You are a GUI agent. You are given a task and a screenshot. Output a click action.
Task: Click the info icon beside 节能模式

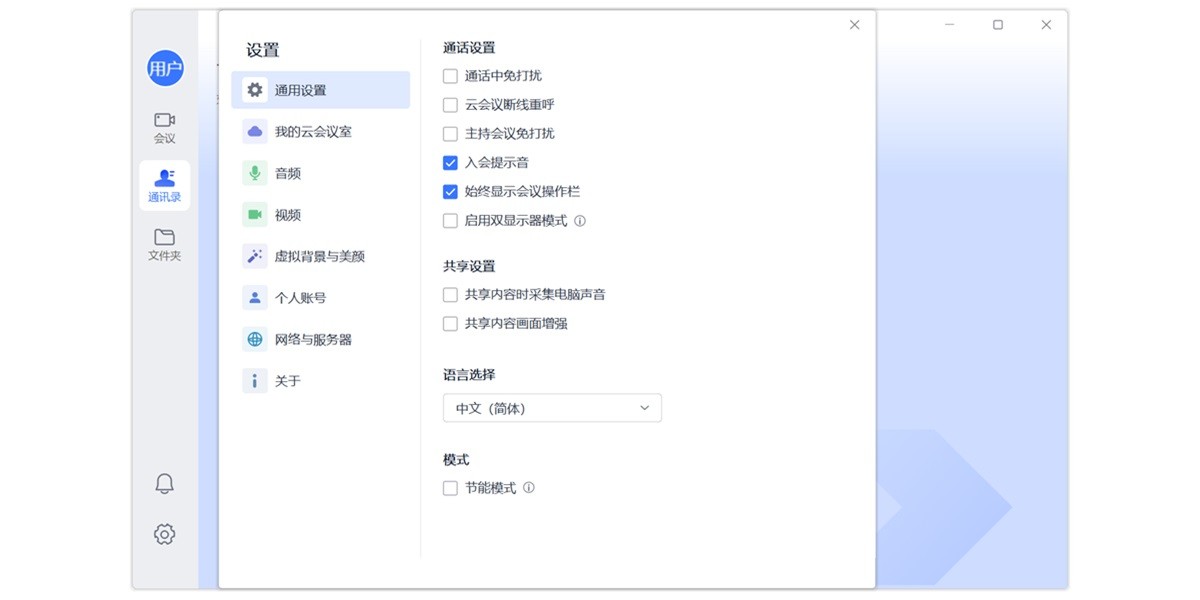click(530, 488)
